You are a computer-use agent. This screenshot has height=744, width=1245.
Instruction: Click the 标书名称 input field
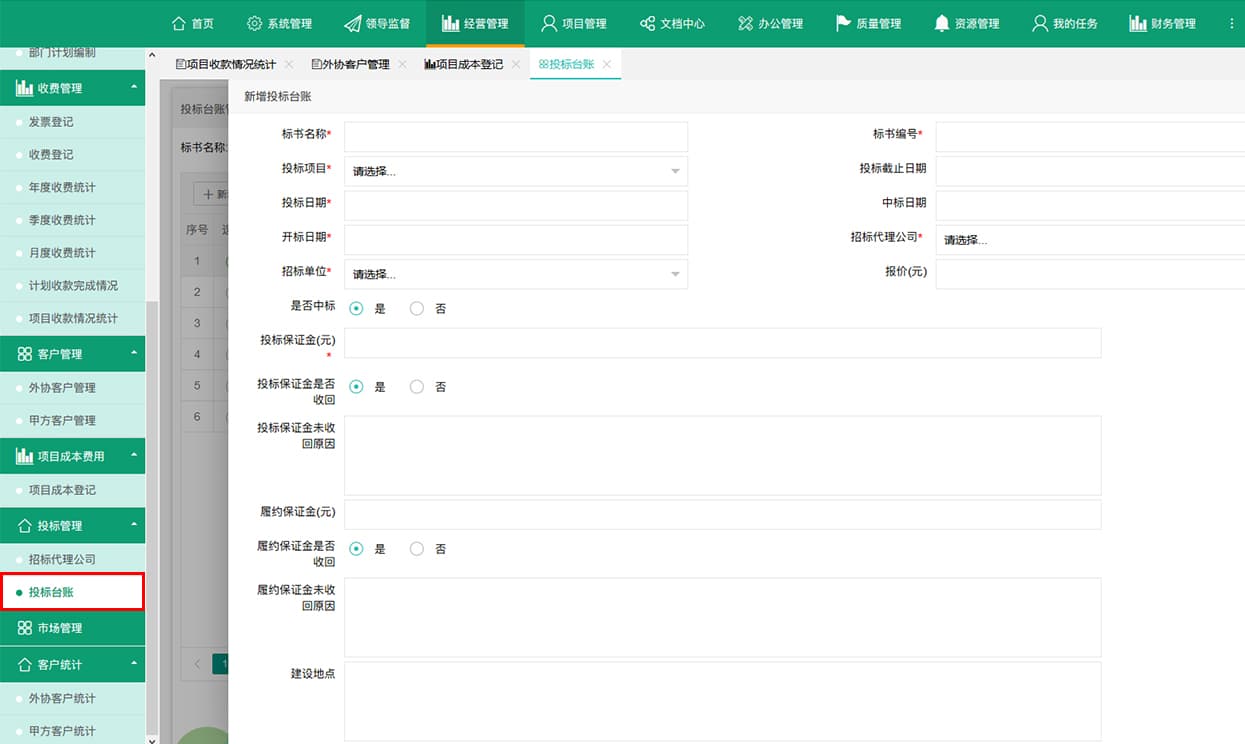point(516,137)
